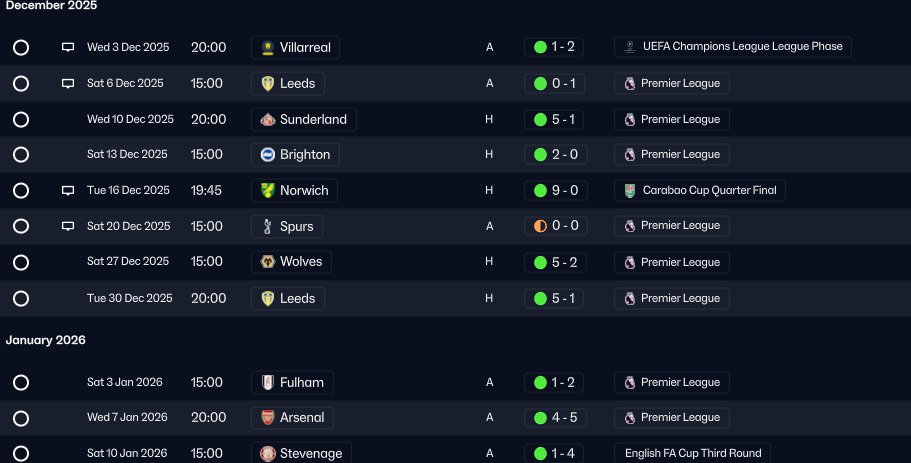Open the Spurs 0 - 0 draw result
This screenshot has width=911, height=463.
pos(555,226)
